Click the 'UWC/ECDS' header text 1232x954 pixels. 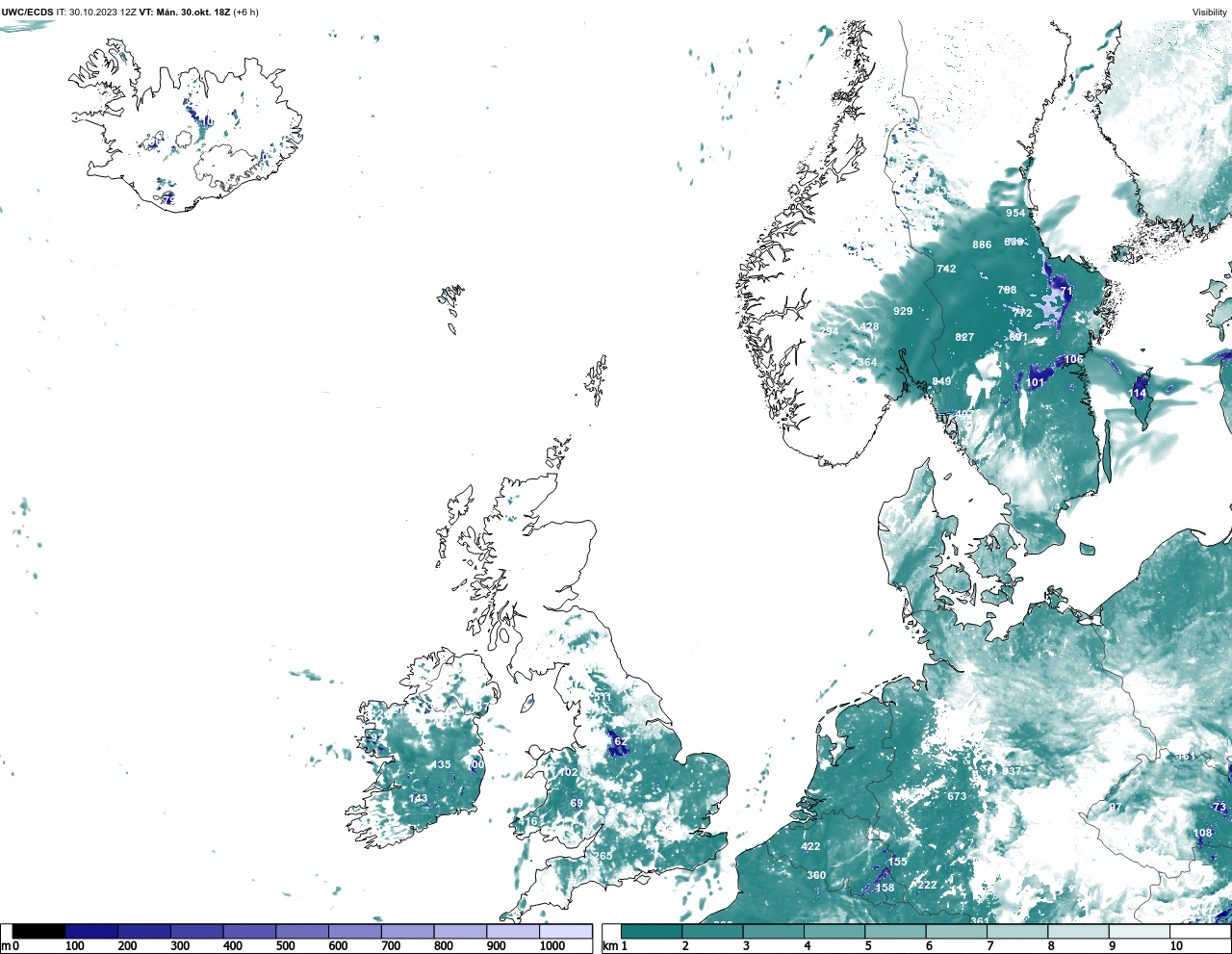[27, 13]
